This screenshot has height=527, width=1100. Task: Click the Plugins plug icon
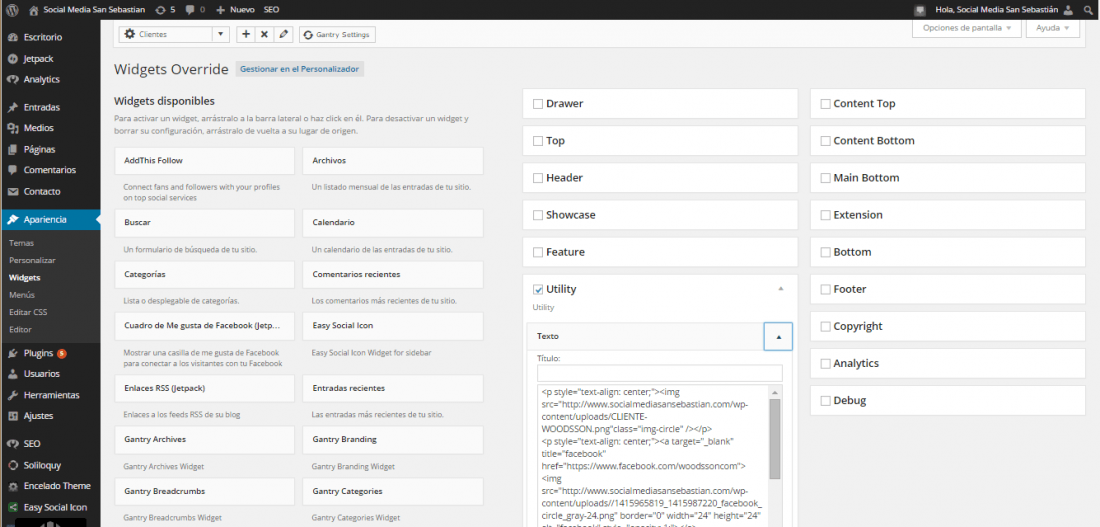[x=13, y=353]
